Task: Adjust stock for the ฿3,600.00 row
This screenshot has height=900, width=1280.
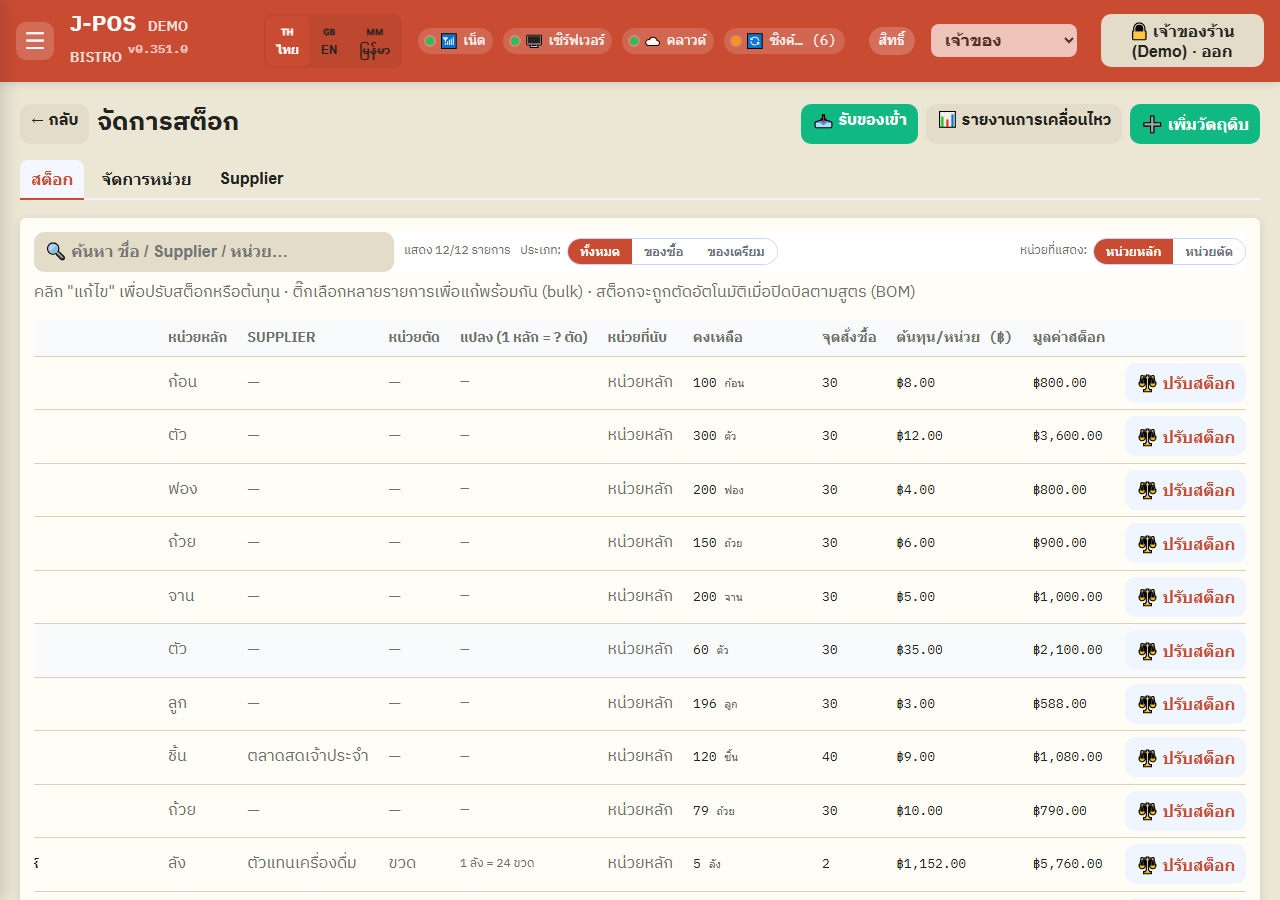Action: [1185, 436]
